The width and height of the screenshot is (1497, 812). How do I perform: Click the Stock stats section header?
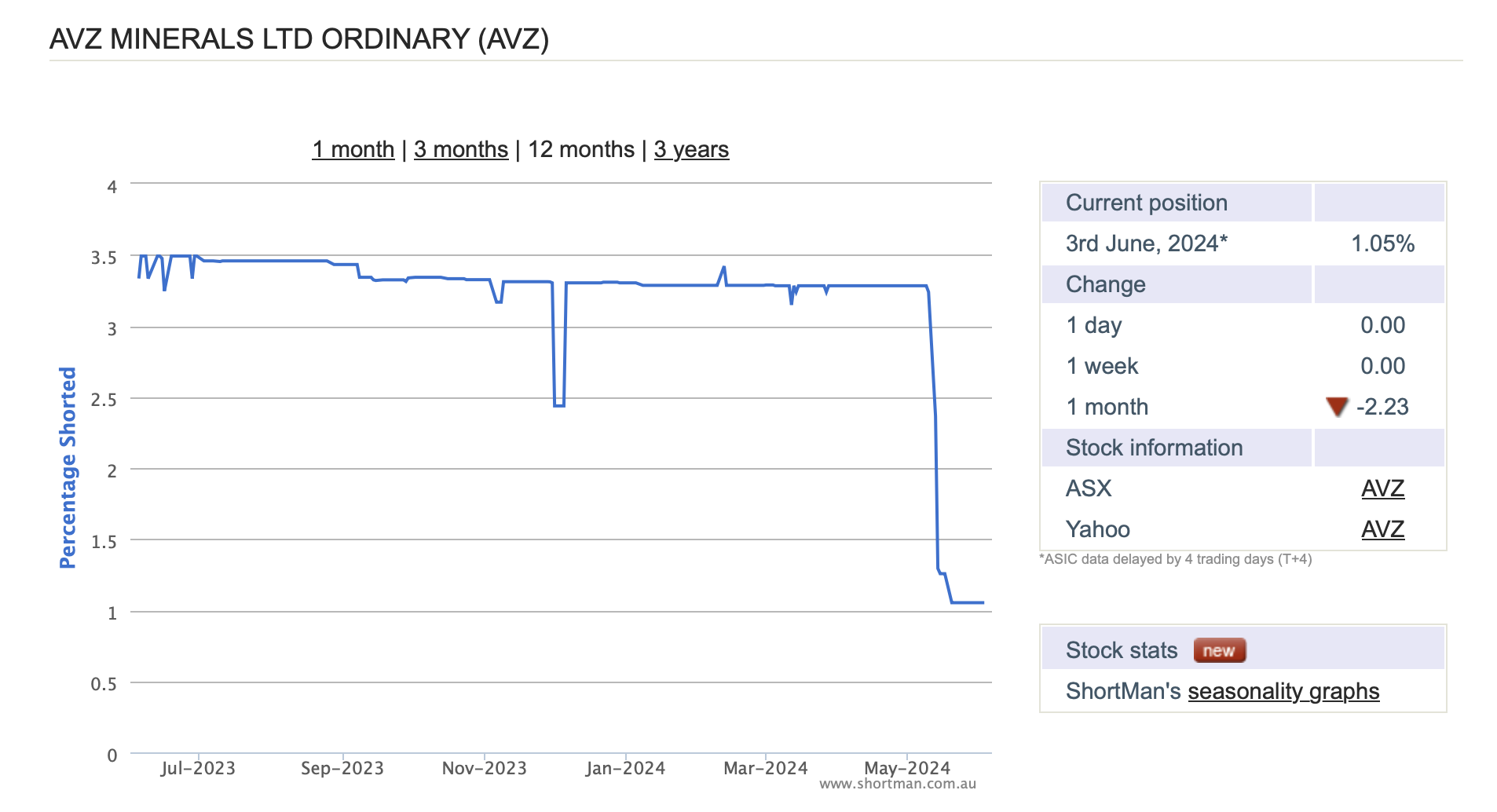pyautogui.click(x=1121, y=650)
